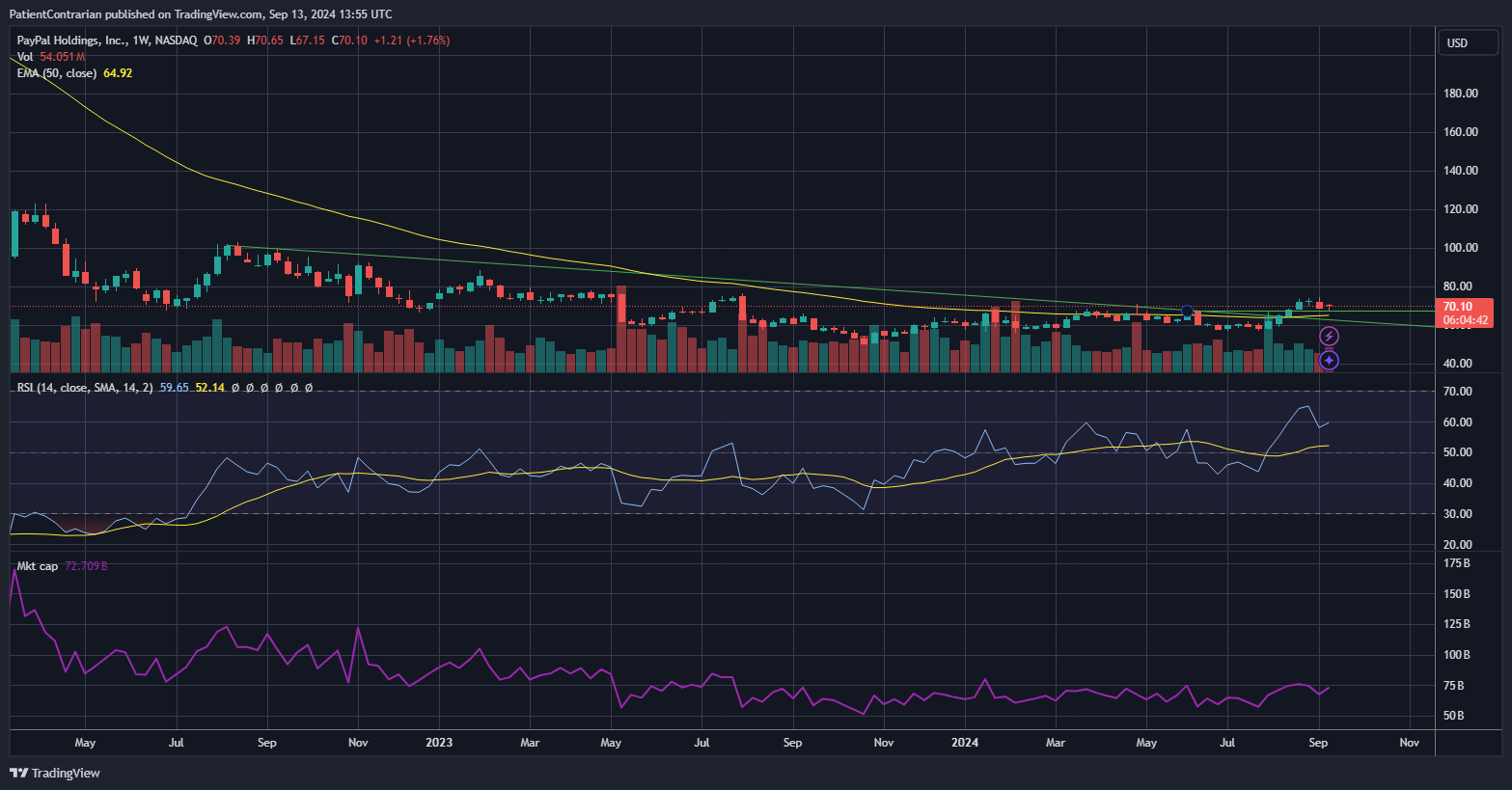Select the Vol 54.051 M legend
1512x790 pixels.
click(x=51, y=57)
